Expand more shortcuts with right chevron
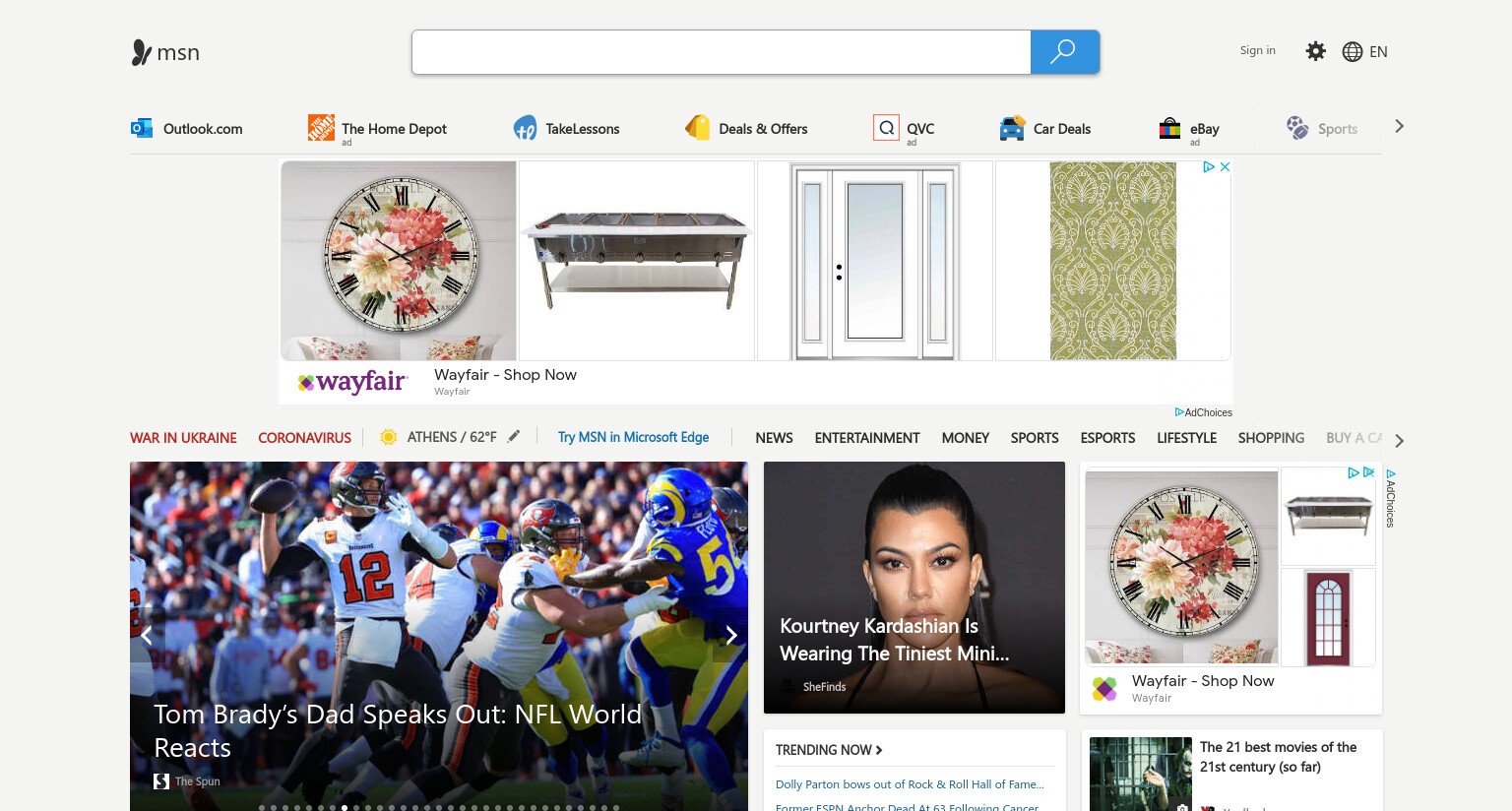This screenshot has width=1512, height=811. pyautogui.click(x=1399, y=126)
